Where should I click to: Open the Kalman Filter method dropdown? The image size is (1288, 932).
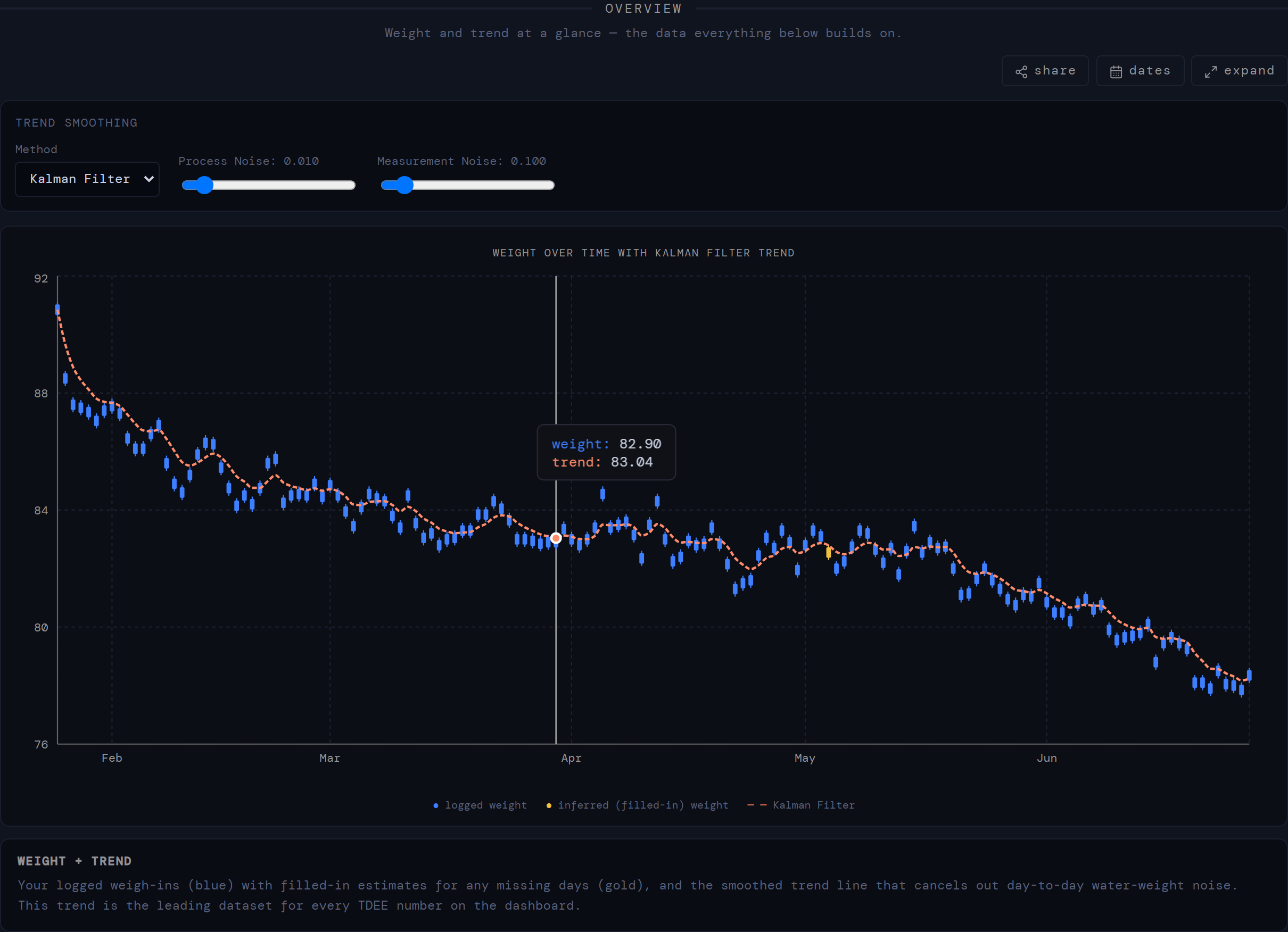pos(87,179)
